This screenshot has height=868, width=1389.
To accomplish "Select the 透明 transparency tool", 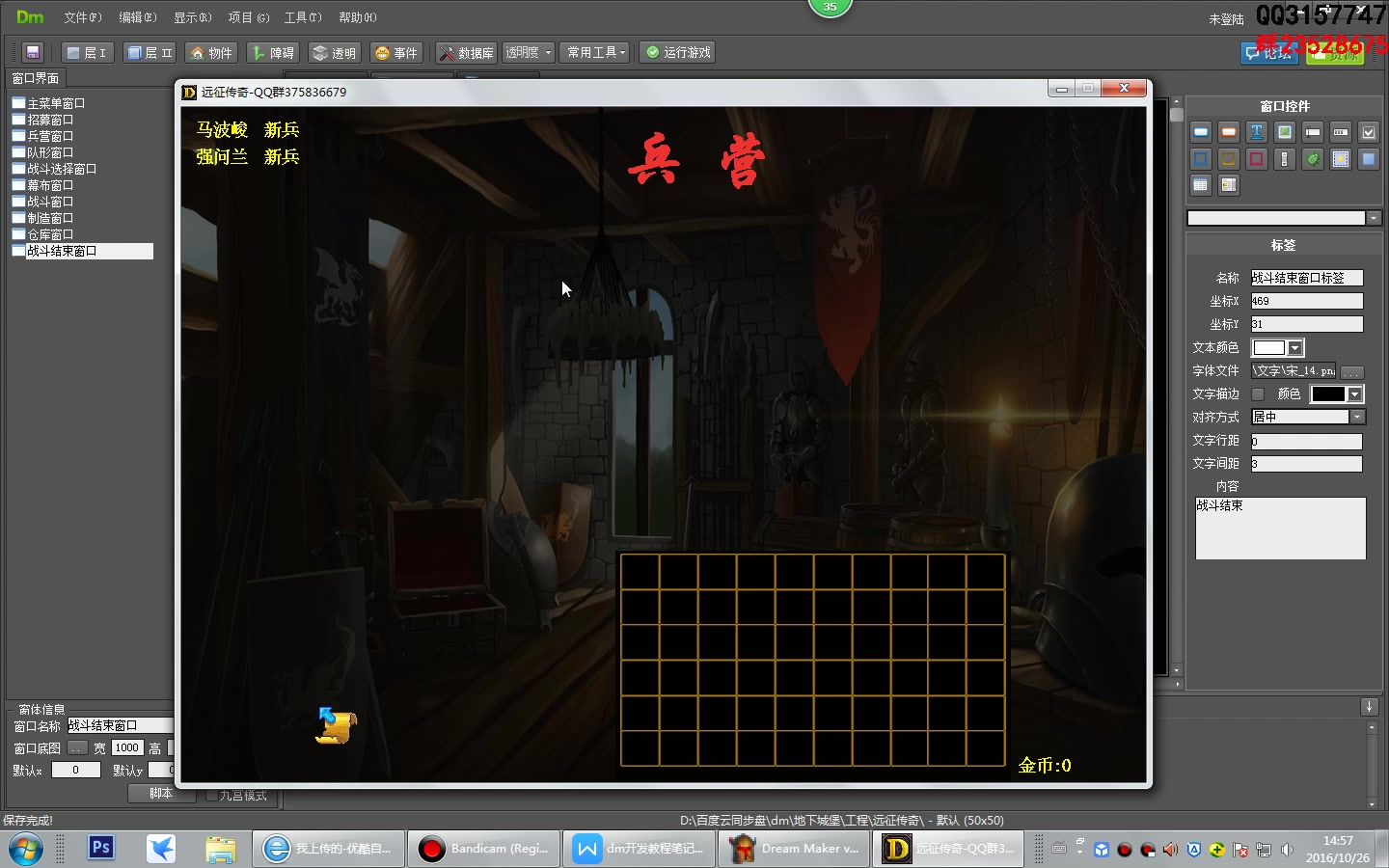I will tap(335, 52).
